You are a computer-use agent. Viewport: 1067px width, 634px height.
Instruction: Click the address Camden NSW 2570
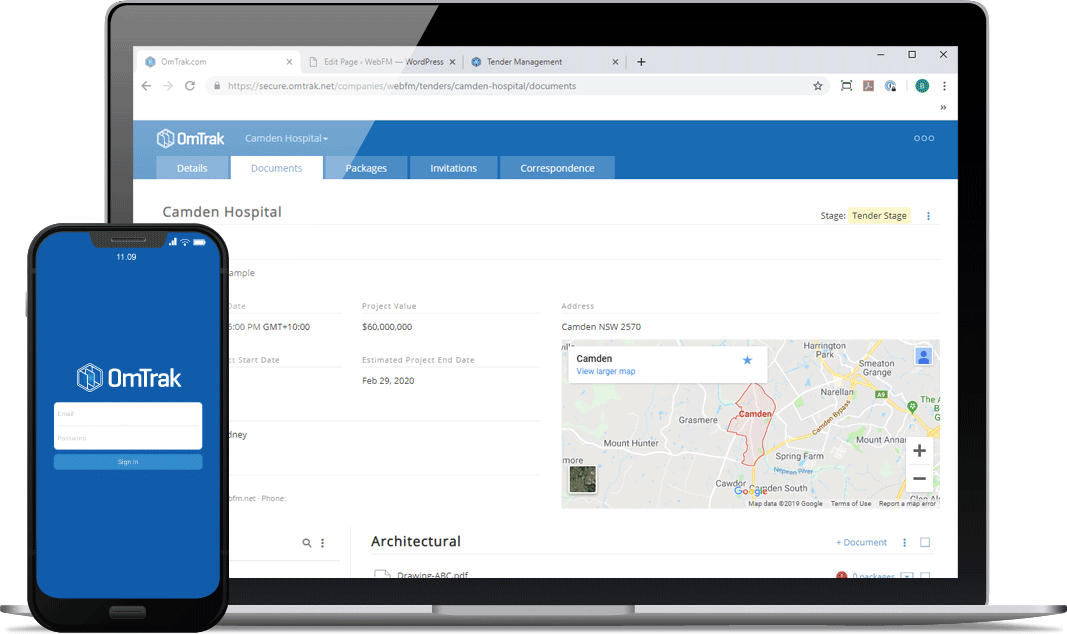tap(601, 327)
